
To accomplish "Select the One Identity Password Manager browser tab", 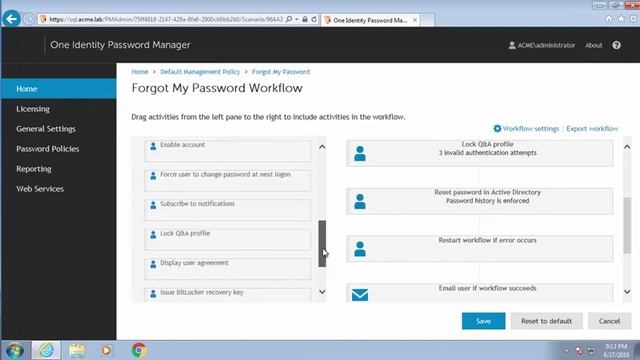I will pos(370,20).
